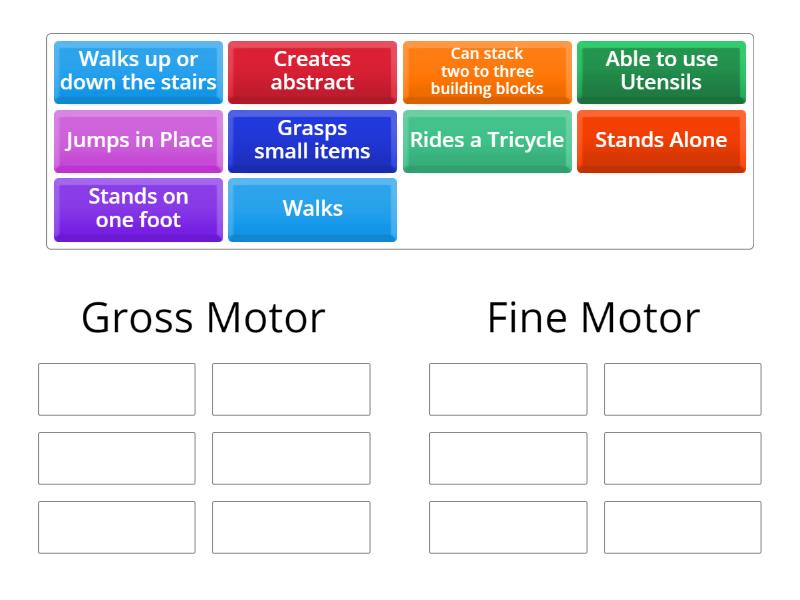Image resolution: width=800 pixels, height=600 pixels.
Task: Choose the pink 'Jumps in Place' tile
Action: (x=138, y=140)
